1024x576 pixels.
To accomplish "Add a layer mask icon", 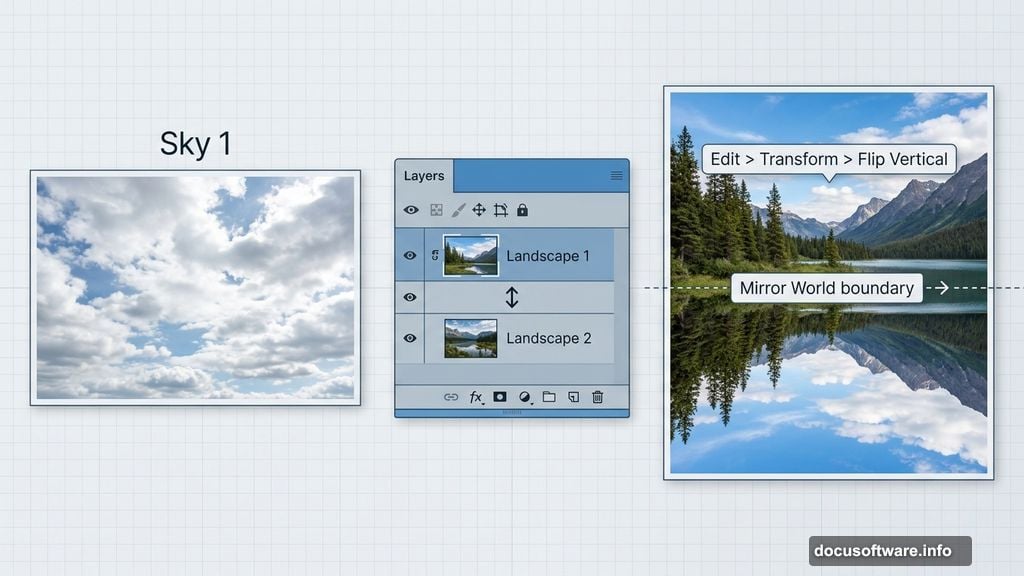I will pos(500,397).
